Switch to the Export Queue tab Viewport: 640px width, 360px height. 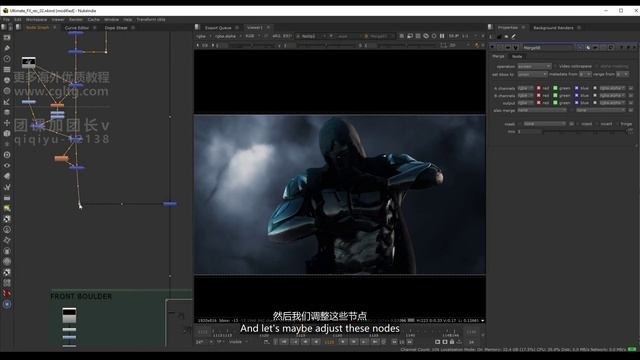tap(218, 28)
